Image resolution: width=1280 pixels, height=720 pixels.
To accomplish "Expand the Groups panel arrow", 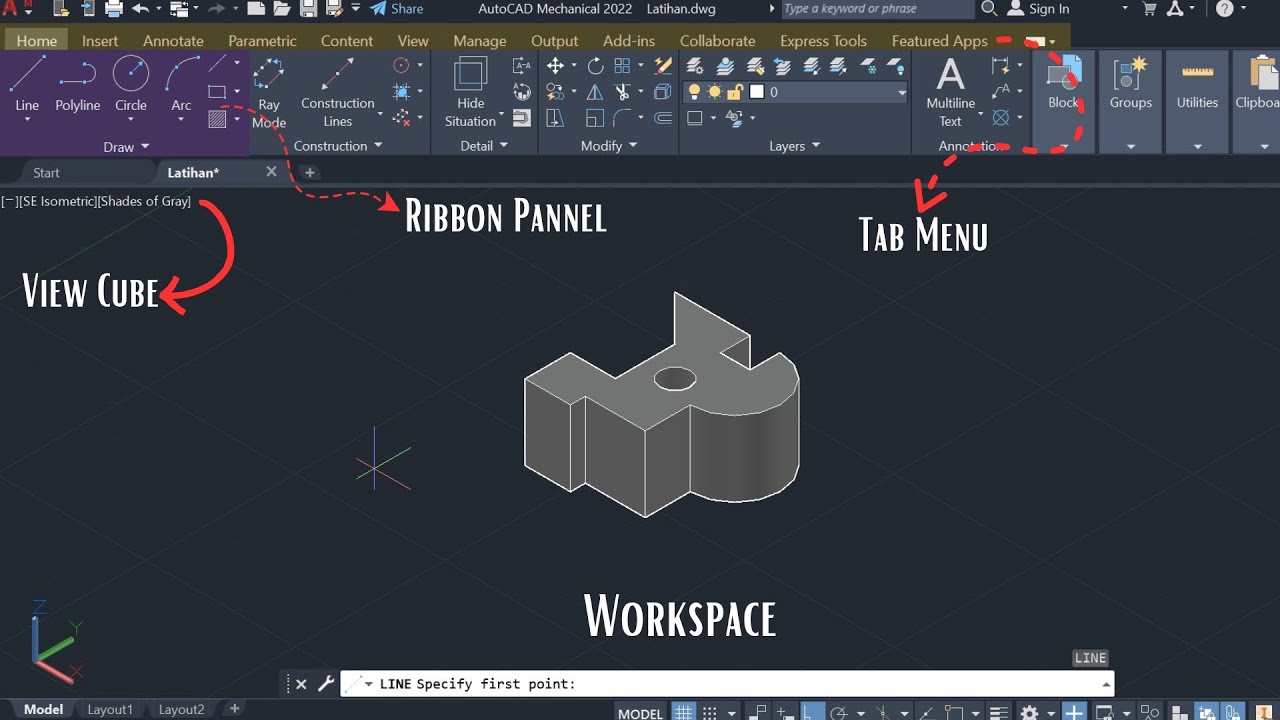I will pos(1131,146).
